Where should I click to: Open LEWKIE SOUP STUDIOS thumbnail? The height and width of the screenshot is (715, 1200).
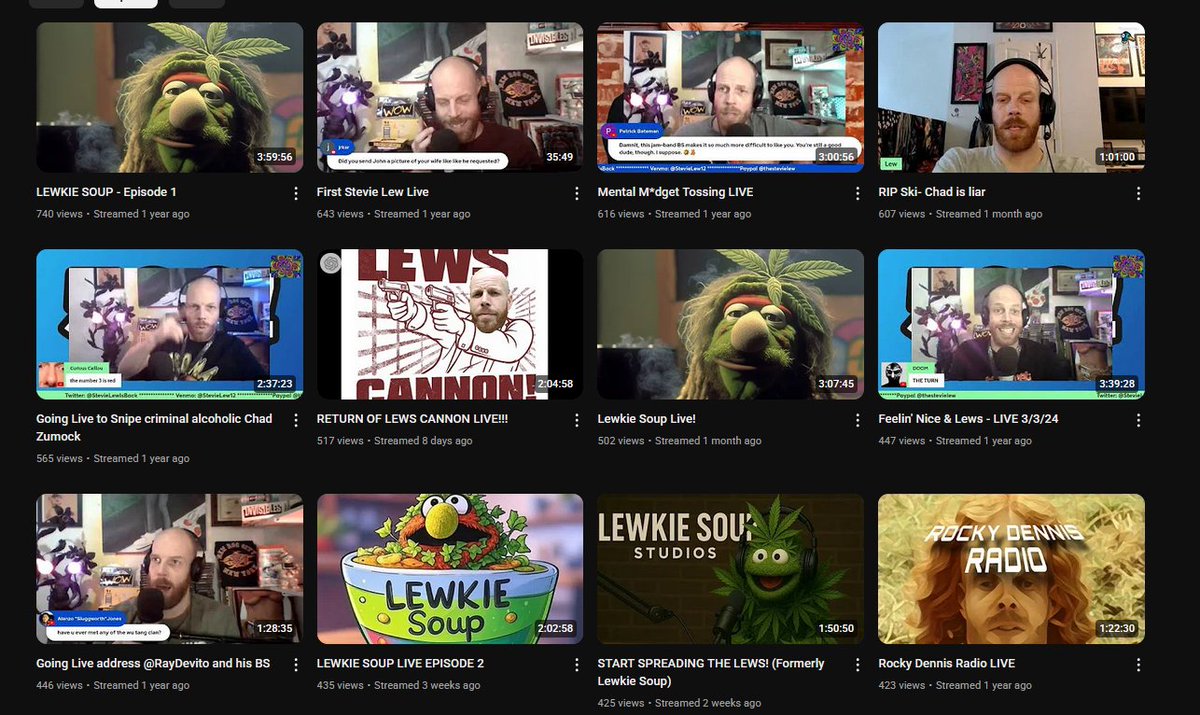point(731,569)
